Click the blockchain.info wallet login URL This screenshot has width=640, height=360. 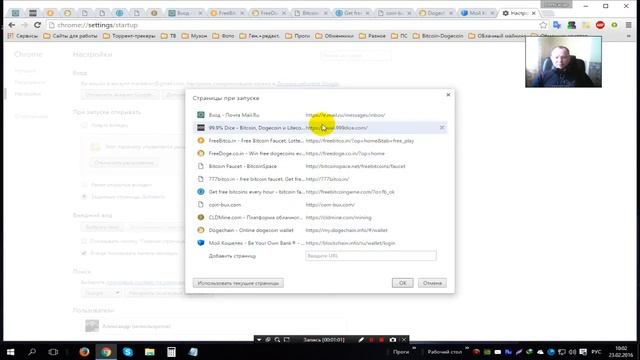tap(351, 243)
